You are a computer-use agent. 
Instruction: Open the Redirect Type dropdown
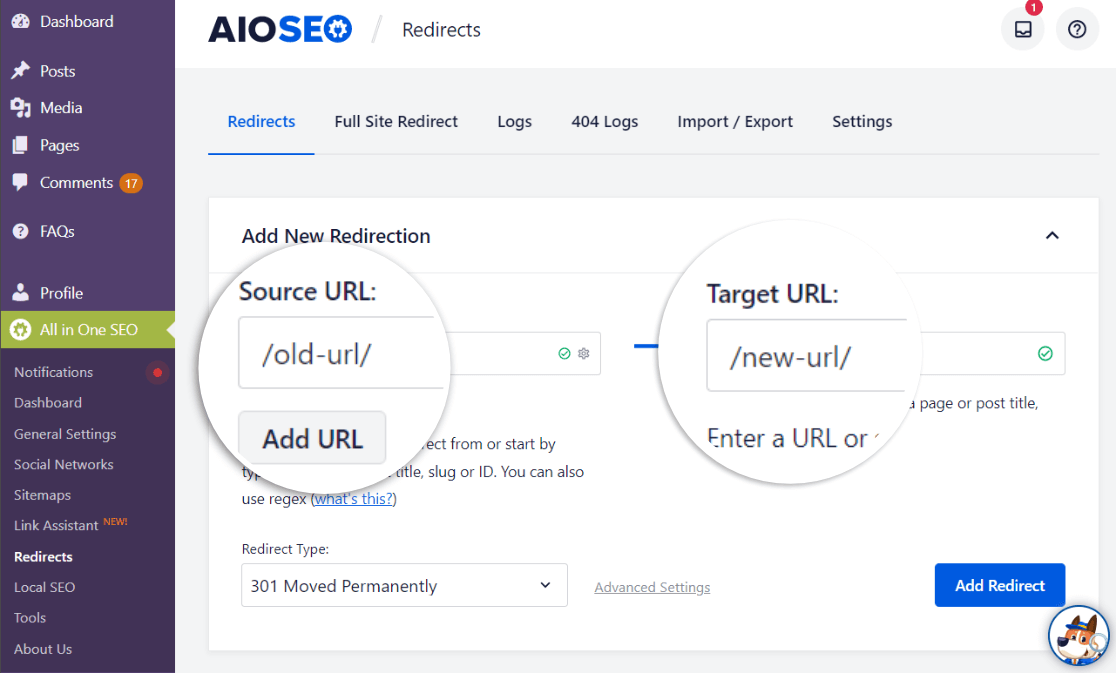(x=404, y=585)
